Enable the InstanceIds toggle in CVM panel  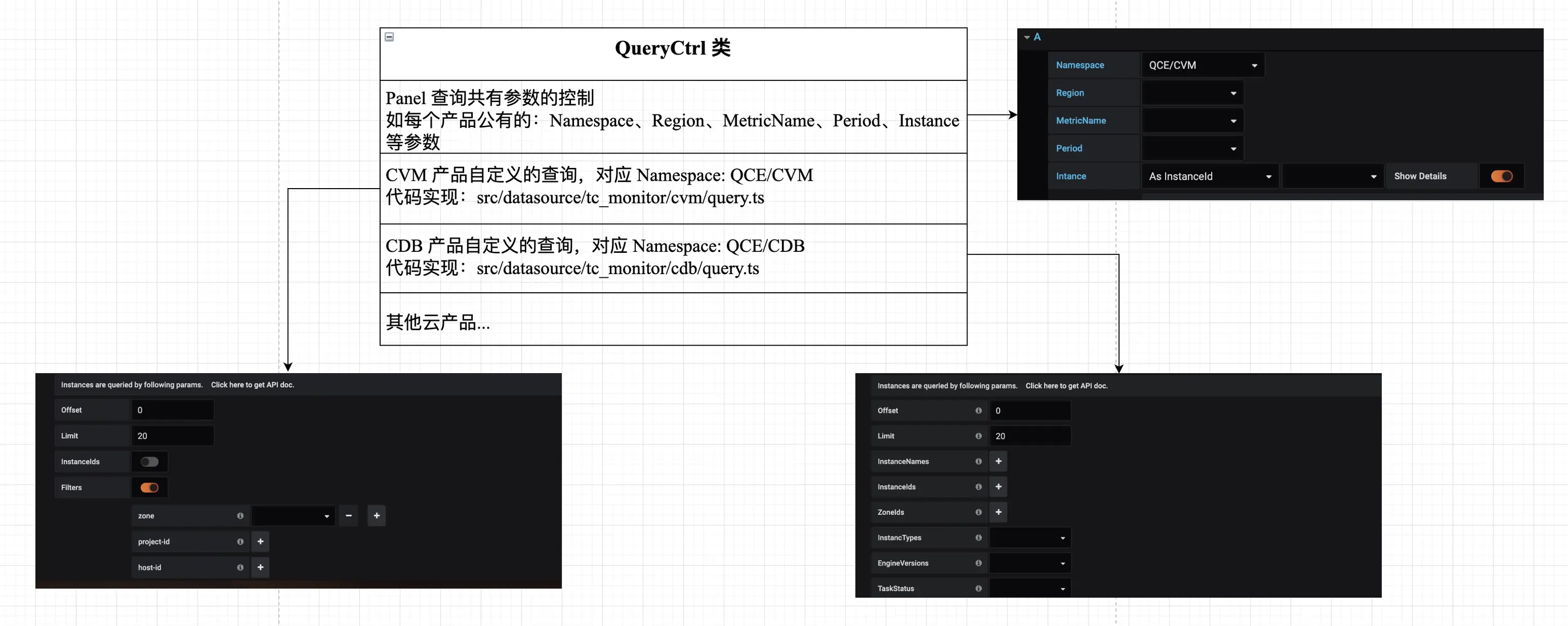pyautogui.click(x=149, y=461)
